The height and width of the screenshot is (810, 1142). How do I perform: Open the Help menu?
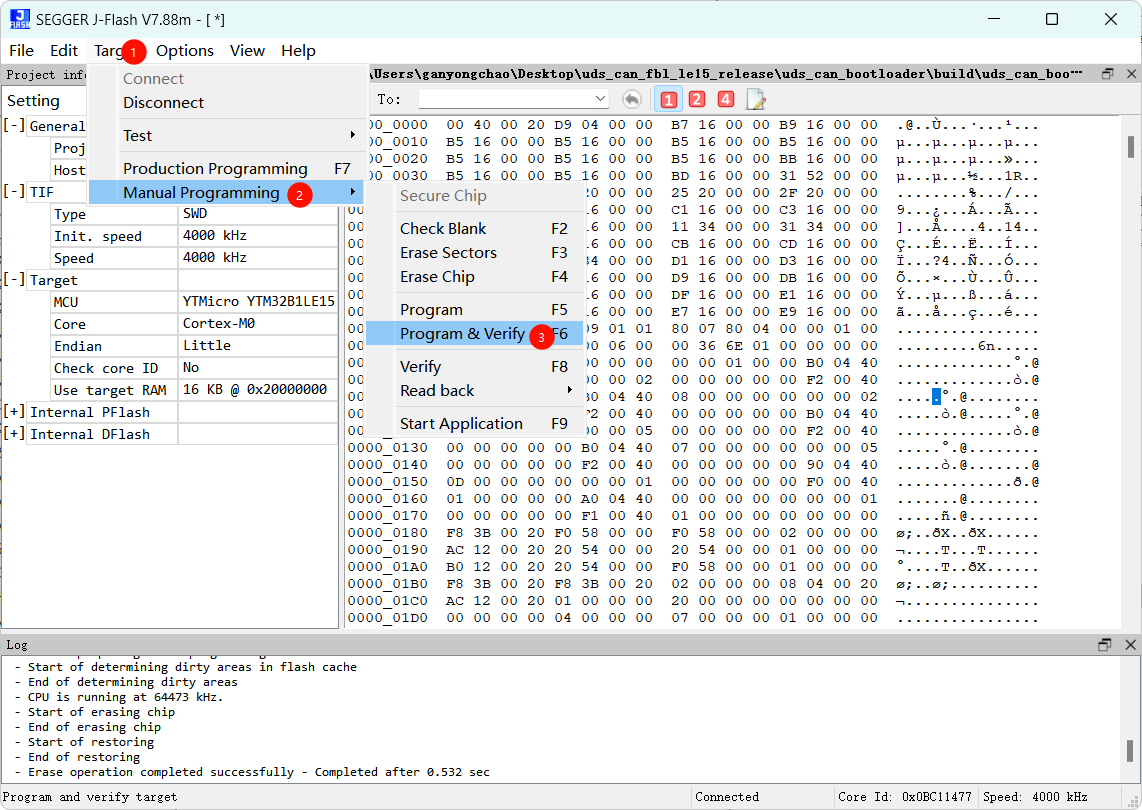pos(299,51)
